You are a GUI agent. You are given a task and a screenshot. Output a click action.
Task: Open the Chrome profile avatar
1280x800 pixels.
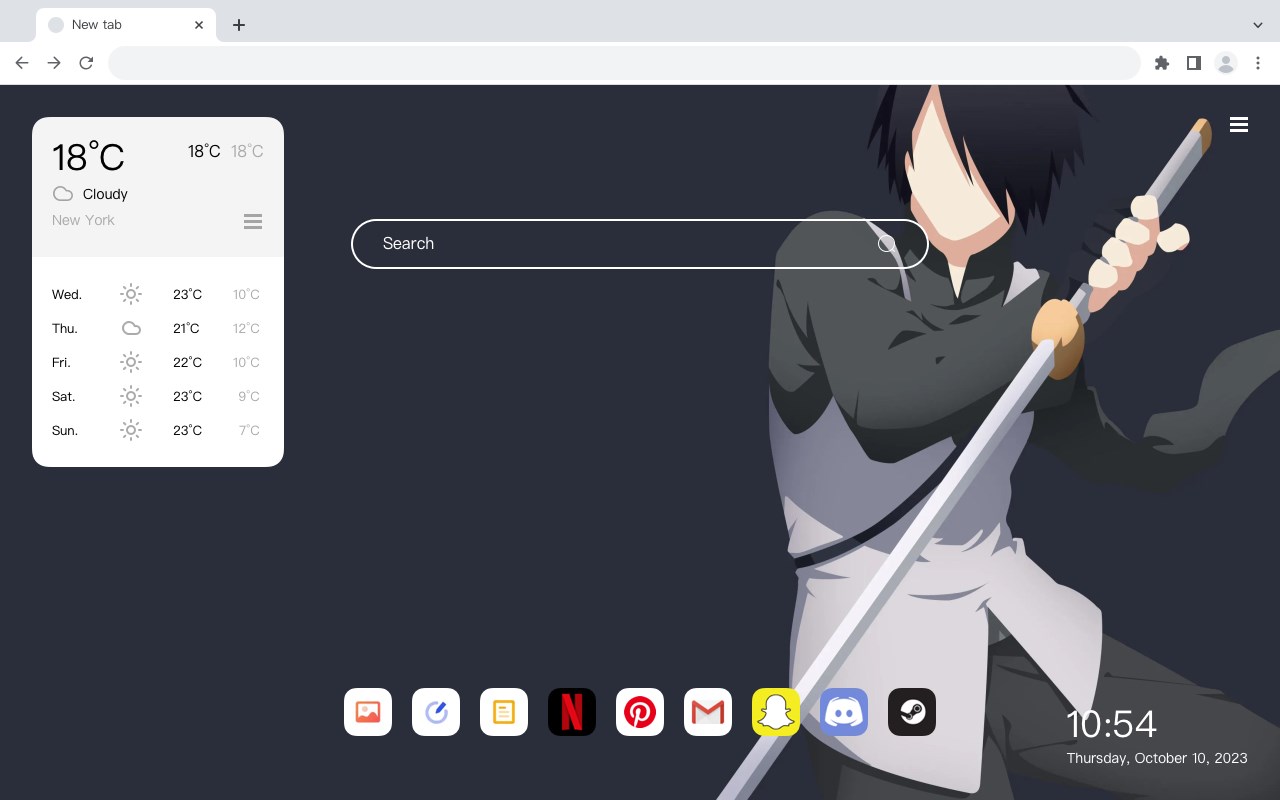pos(1226,63)
